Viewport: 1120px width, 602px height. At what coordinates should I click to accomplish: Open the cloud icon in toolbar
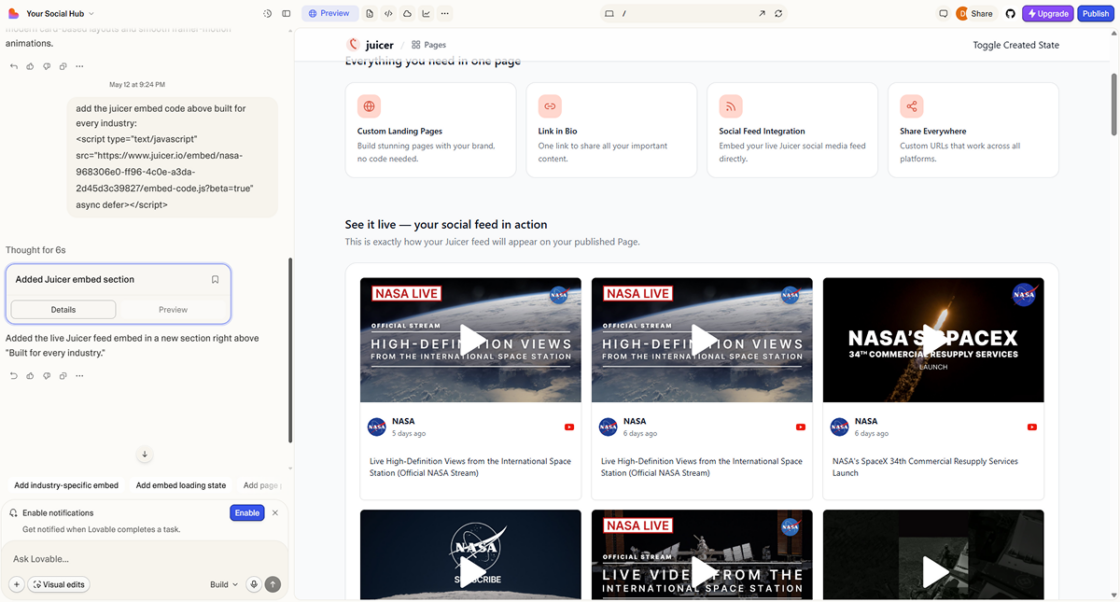point(407,14)
